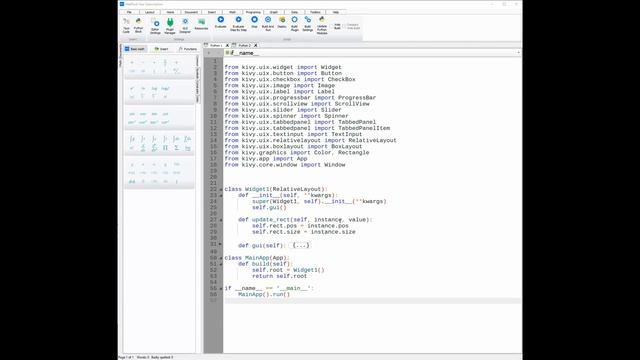Switch to the Document ribbon tab

[191, 12]
